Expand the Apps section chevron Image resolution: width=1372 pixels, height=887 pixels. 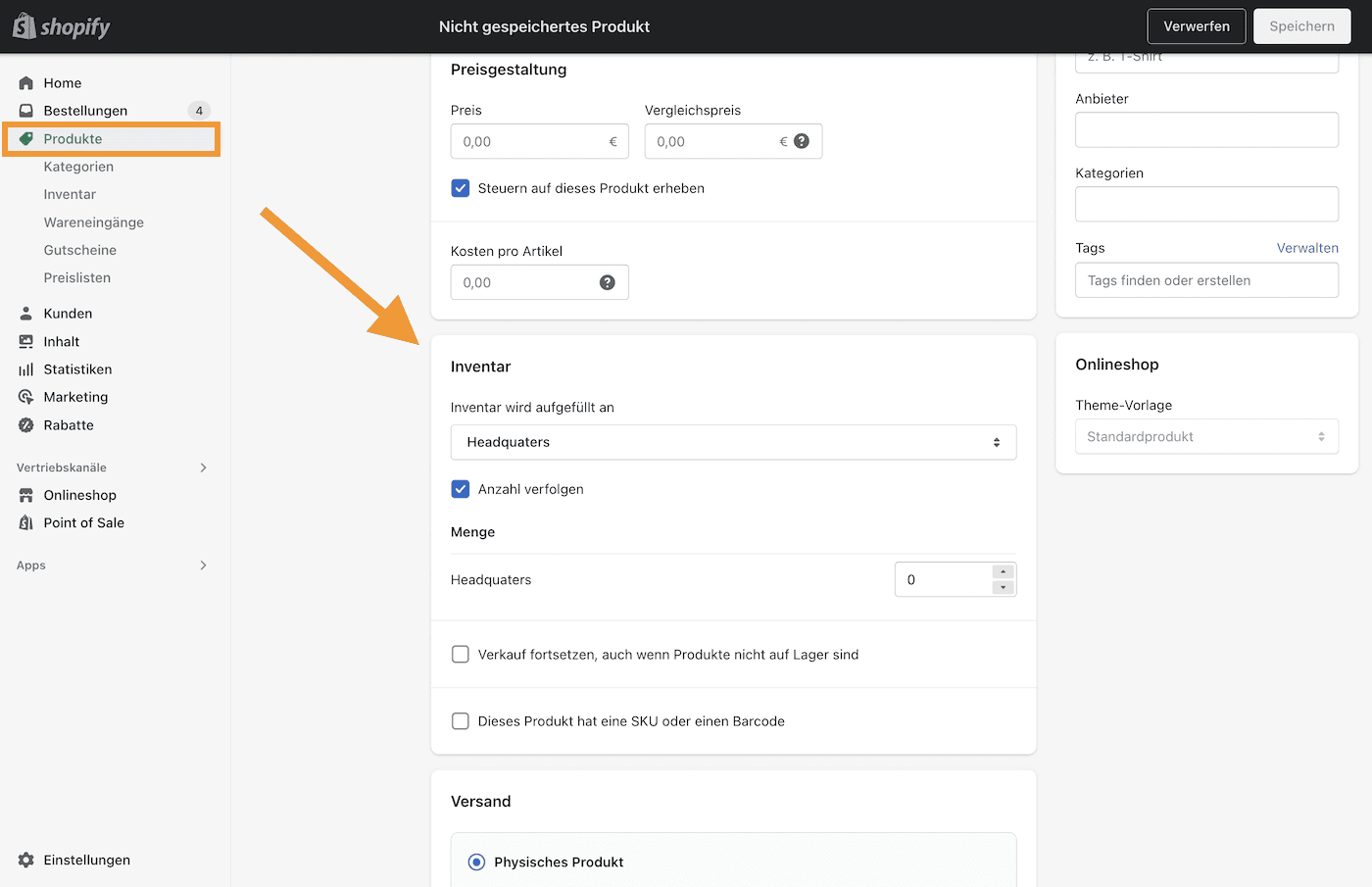click(204, 566)
